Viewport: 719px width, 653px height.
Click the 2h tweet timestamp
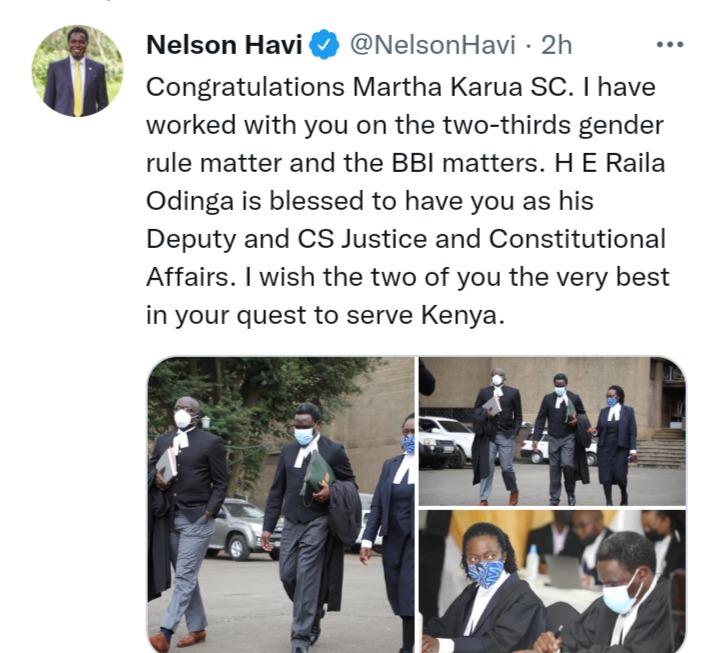556,45
